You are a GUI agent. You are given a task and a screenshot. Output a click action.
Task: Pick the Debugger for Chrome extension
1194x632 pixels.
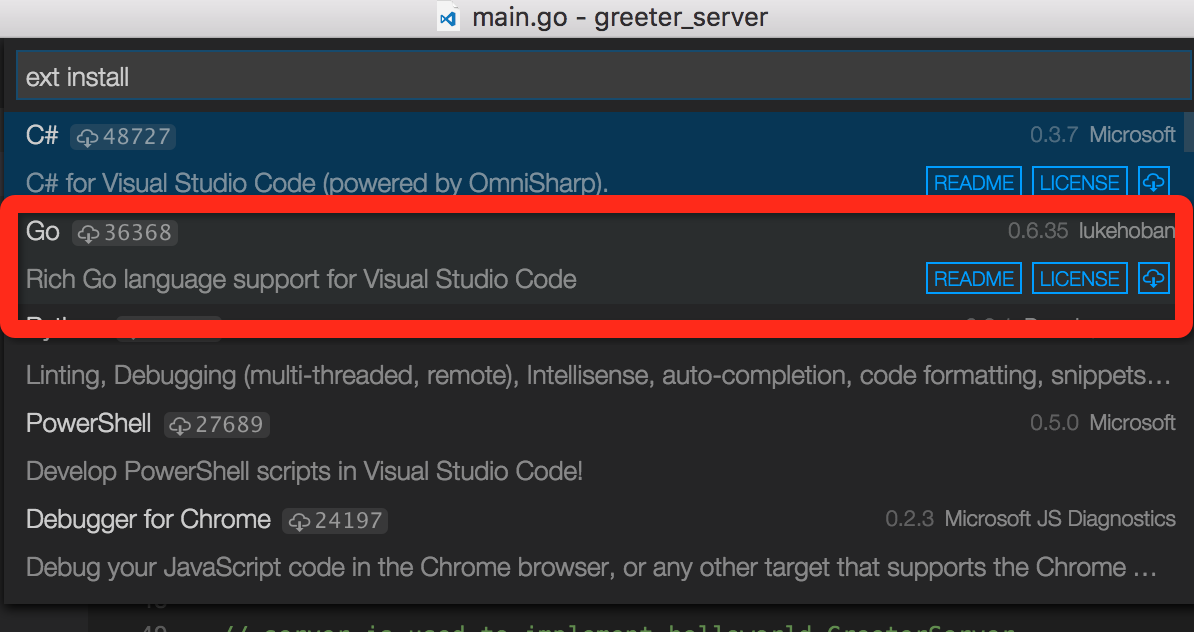pos(148,520)
